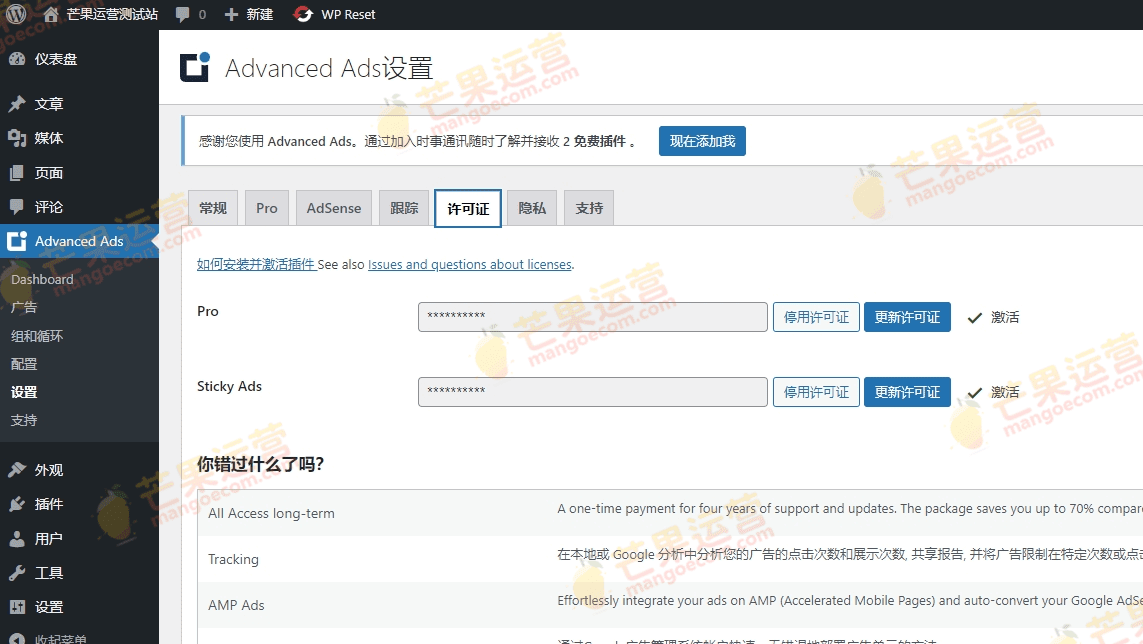1143x644 pixels.
Task: Click the comment icon for 评论
Action: pyautogui.click(x=17, y=207)
